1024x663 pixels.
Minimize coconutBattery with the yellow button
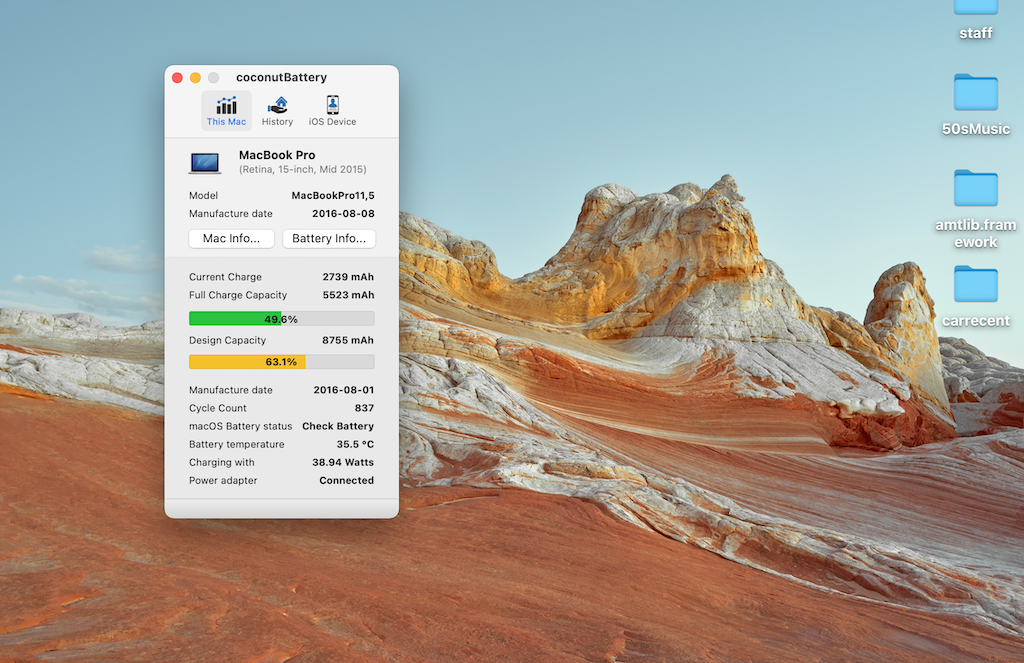(x=195, y=78)
